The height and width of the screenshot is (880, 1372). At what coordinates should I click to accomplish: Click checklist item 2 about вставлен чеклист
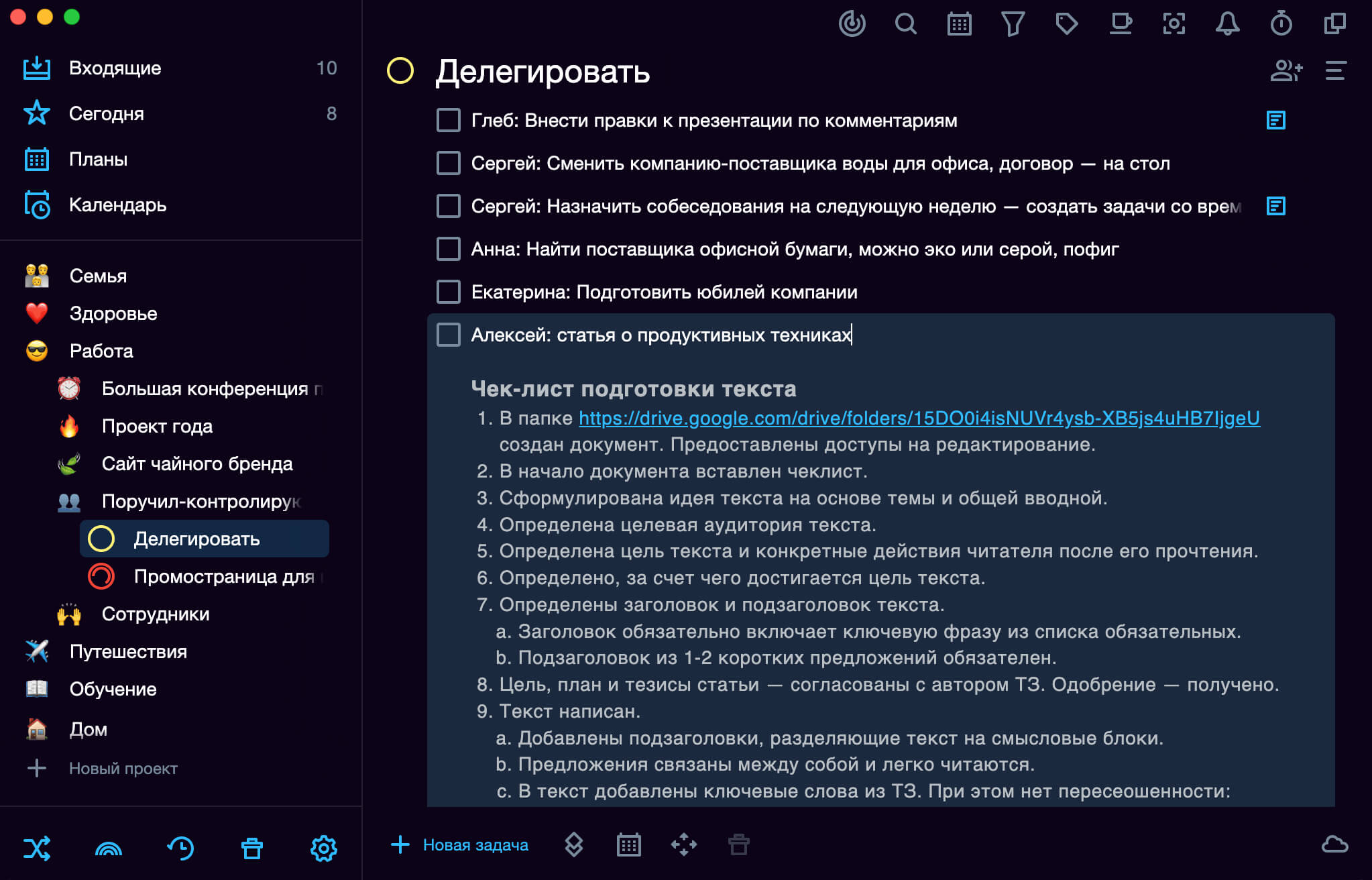click(672, 472)
